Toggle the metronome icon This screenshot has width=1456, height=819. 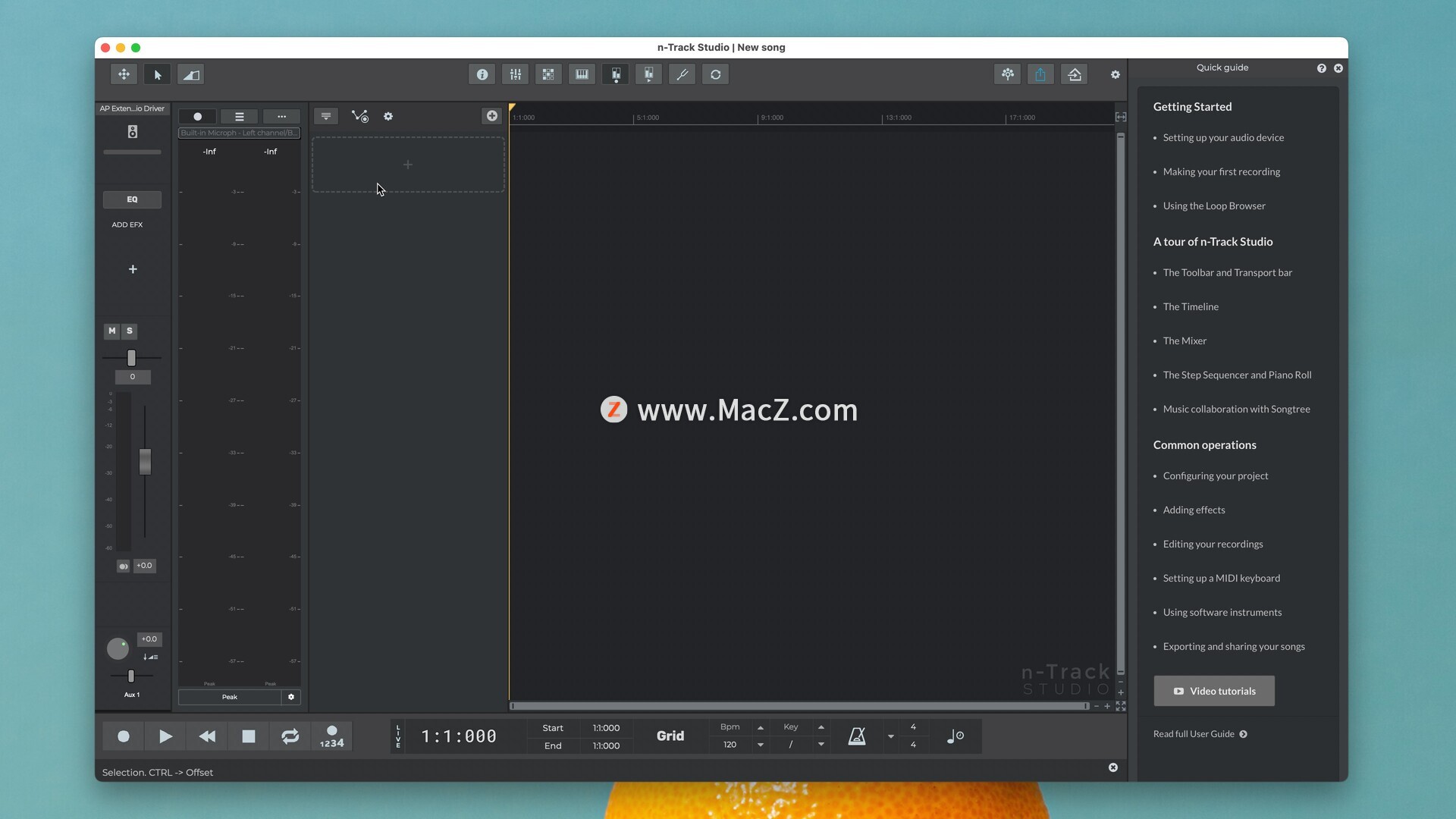[857, 736]
